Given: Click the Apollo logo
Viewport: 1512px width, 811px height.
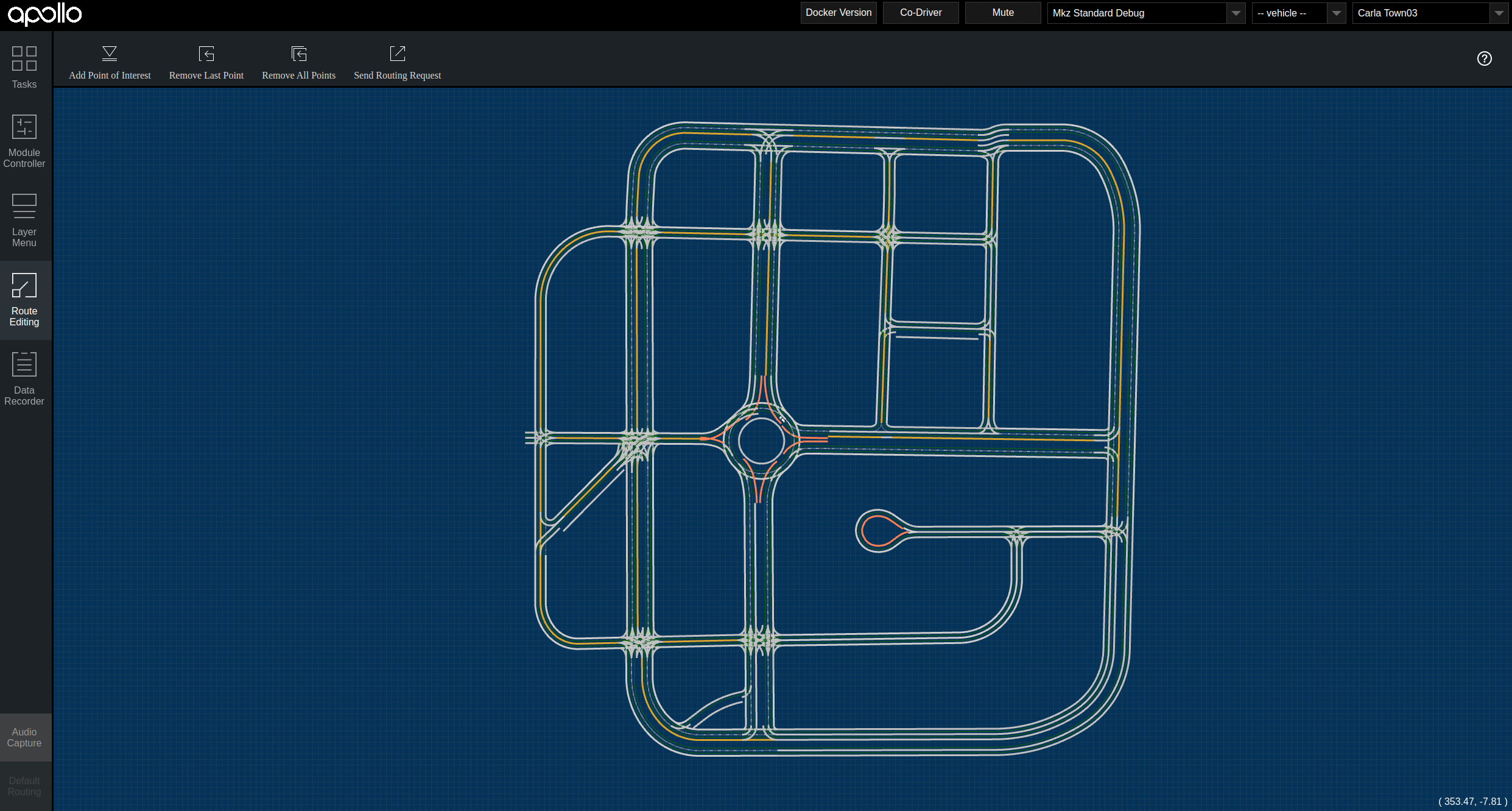Looking at the screenshot, I should [x=44, y=13].
